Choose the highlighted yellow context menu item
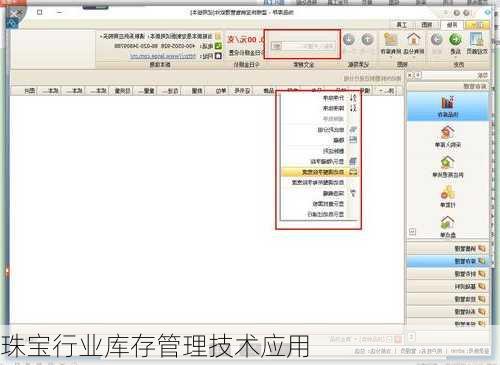 coord(320,172)
